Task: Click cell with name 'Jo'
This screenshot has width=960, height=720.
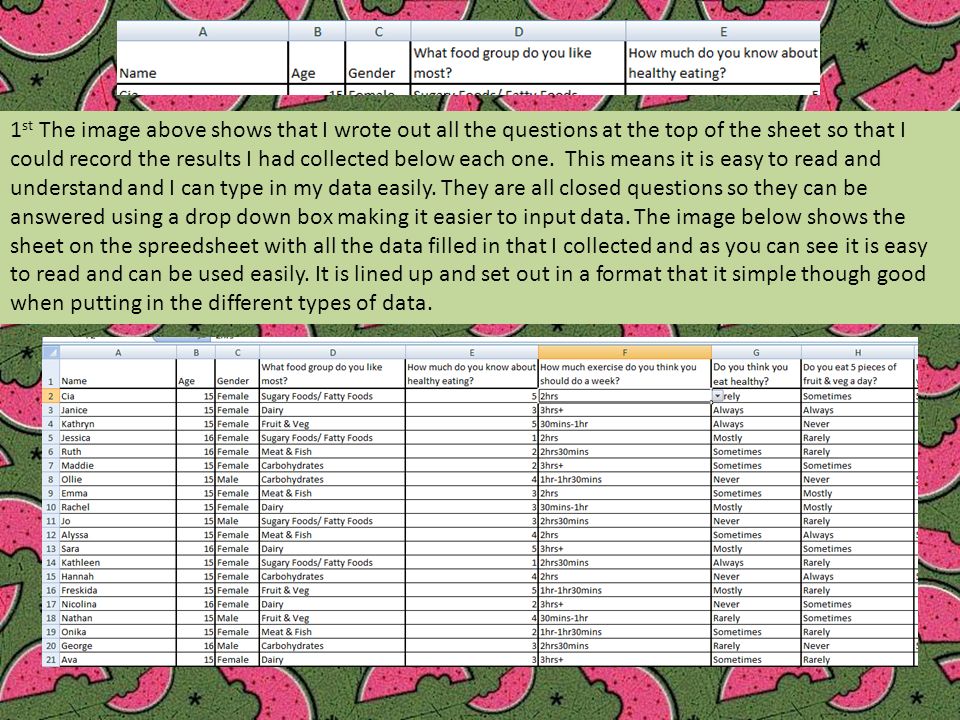Action: (x=118, y=521)
